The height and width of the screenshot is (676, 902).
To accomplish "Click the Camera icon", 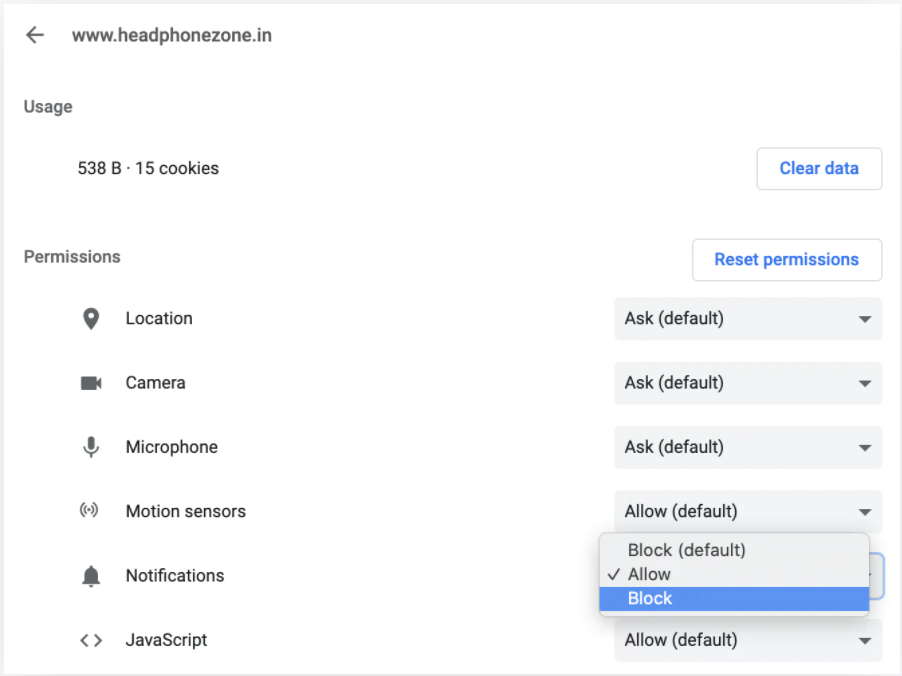I will 91,383.
